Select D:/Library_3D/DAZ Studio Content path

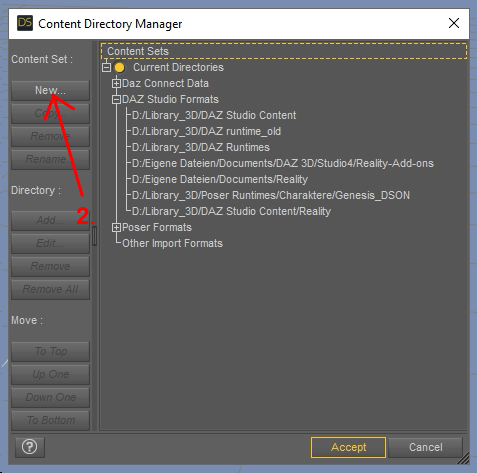(214, 115)
